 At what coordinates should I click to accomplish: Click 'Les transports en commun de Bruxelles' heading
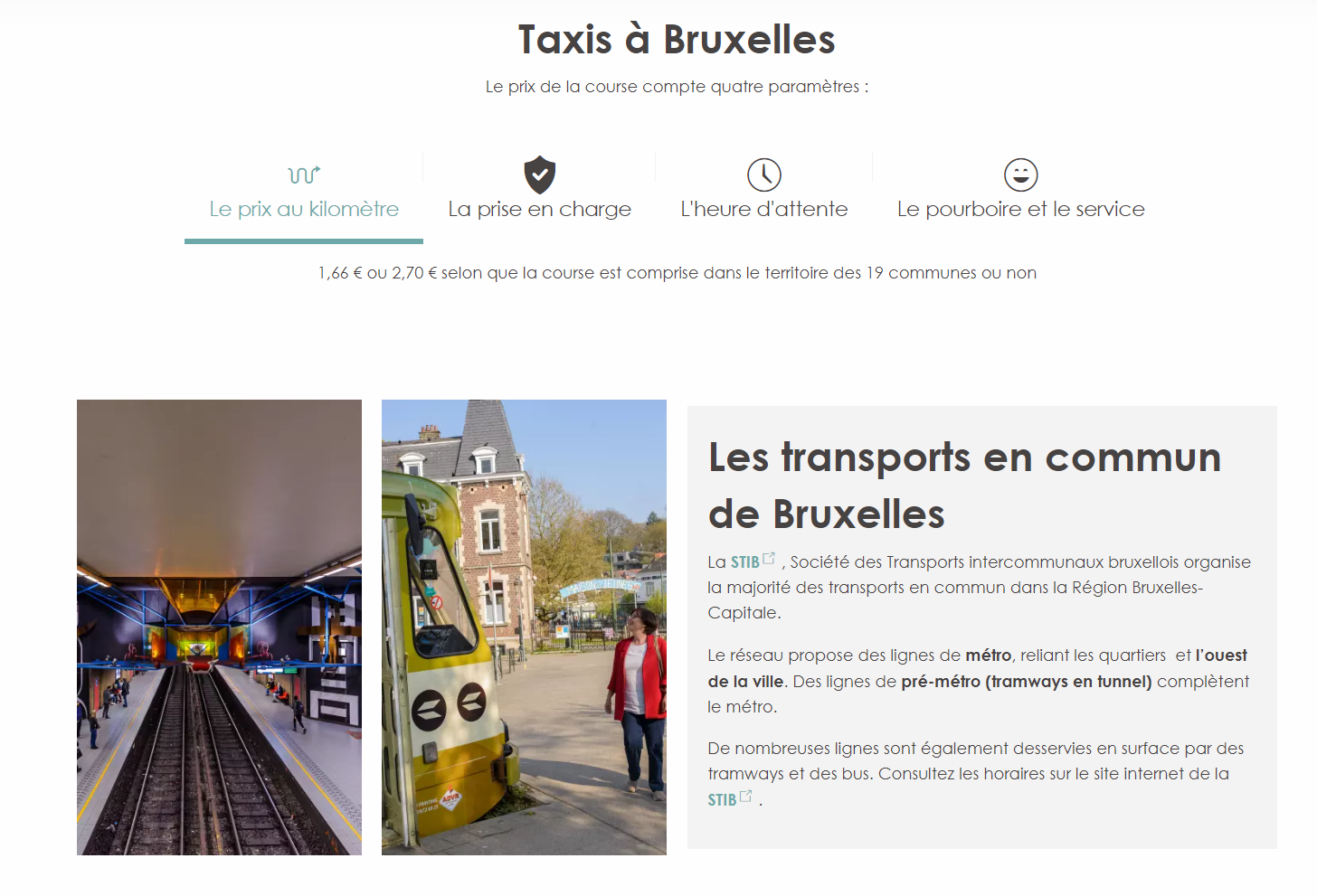965,486
